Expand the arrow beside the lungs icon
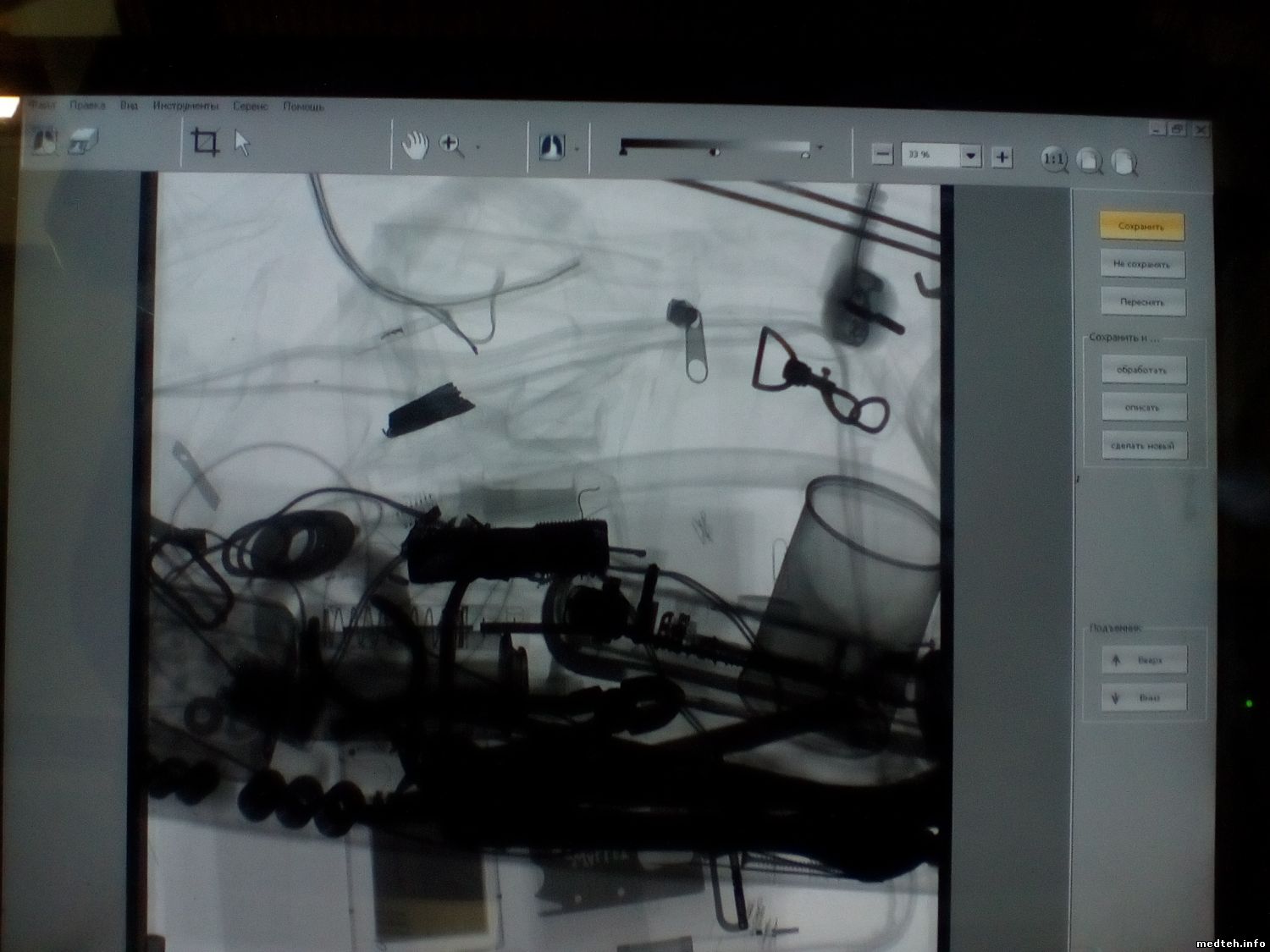Screen dimensions: 1270x952 (x=577, y=150)
